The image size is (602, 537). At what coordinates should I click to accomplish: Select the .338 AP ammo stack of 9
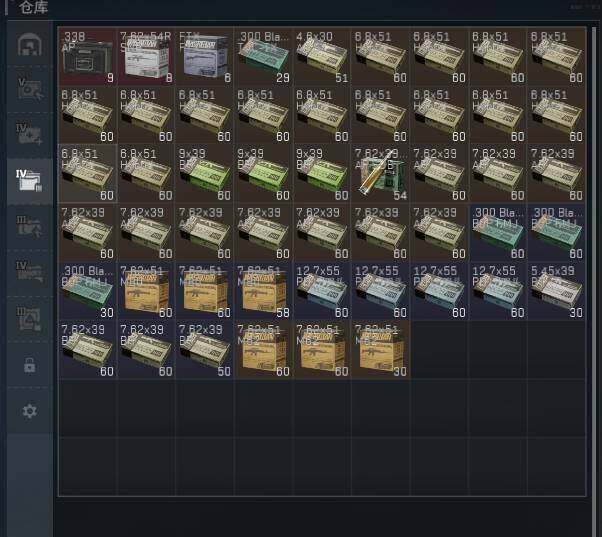pyautogui.click(x=88, y=56)
